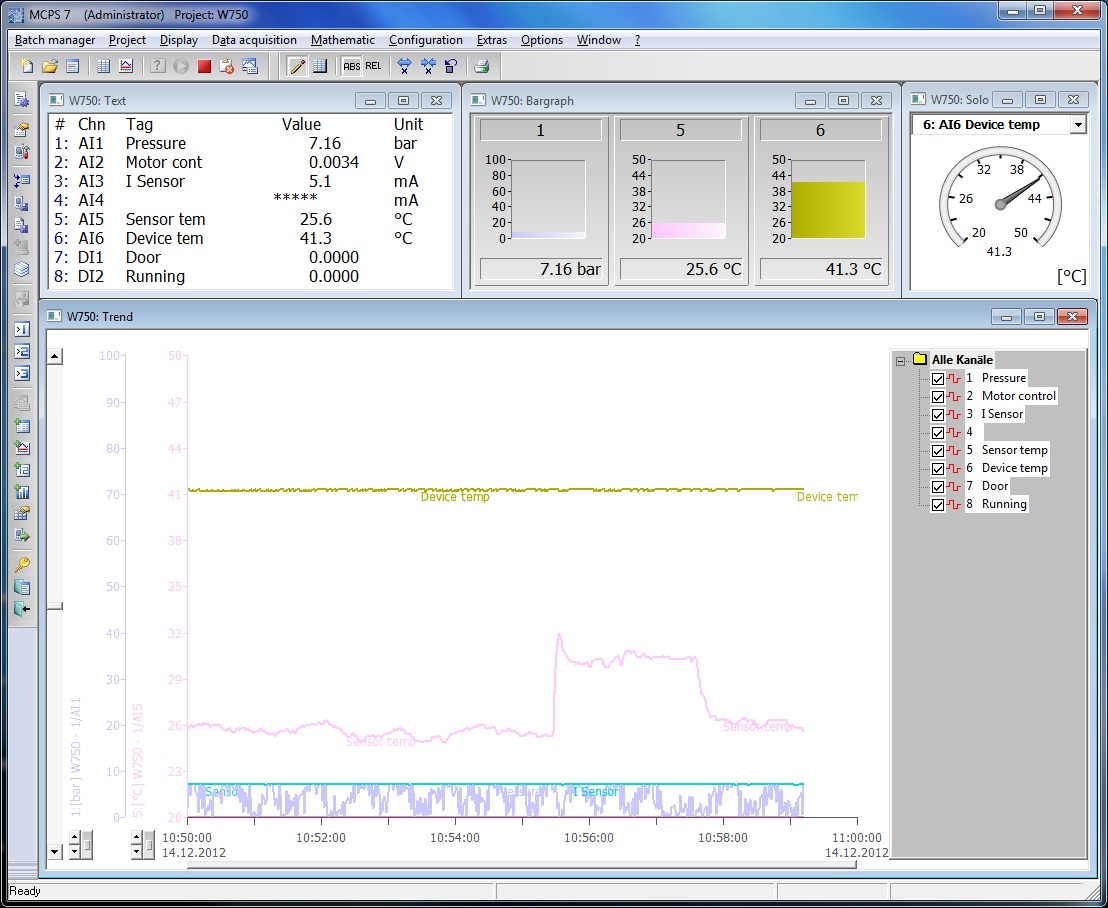Screen dimensions: 1108x908
Task: Open project with the folder icon
Action: (49, 66)
